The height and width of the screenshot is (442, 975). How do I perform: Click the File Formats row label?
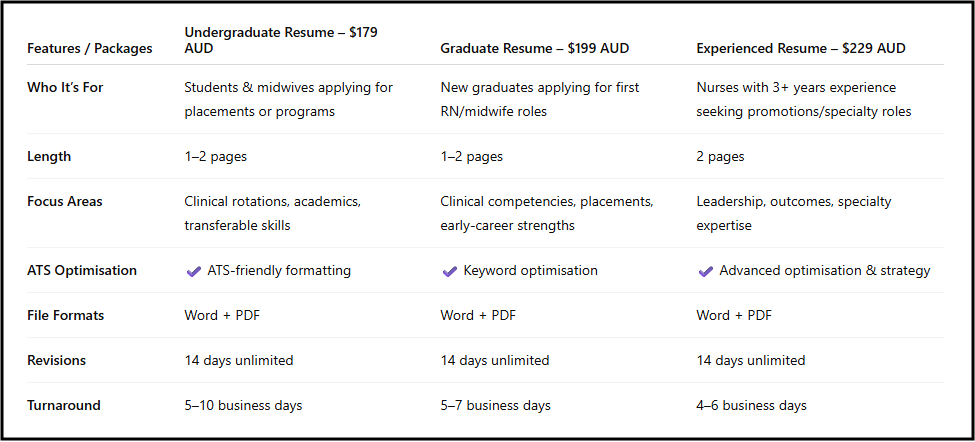pos(66,316)
